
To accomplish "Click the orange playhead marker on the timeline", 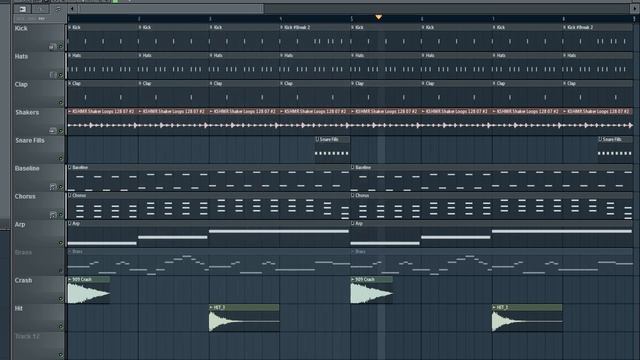I will (x=378, y=17).
